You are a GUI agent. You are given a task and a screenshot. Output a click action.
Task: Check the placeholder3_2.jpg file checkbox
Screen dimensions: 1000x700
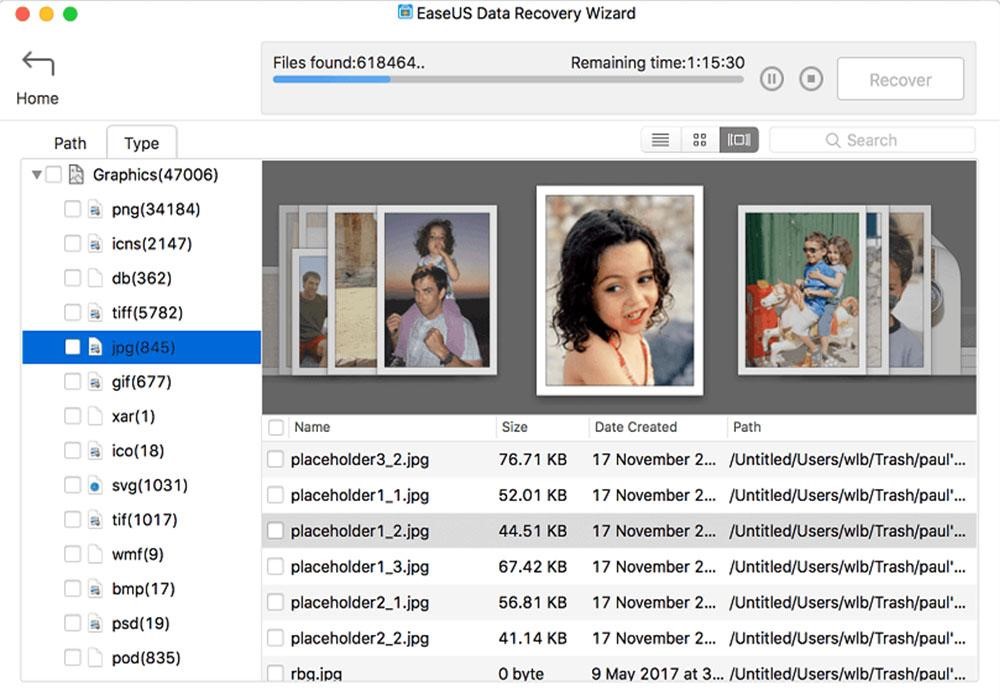(276, 459)
